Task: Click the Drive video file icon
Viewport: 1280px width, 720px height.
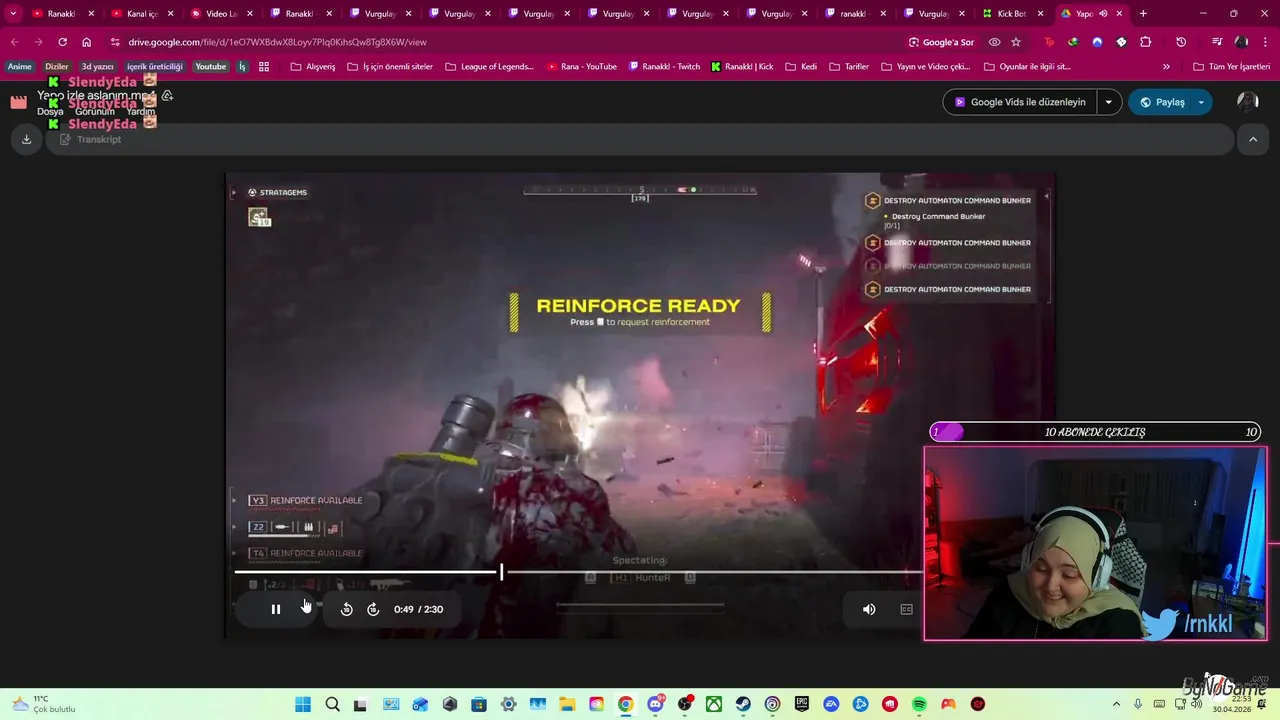Action: [x=18, y=102]
